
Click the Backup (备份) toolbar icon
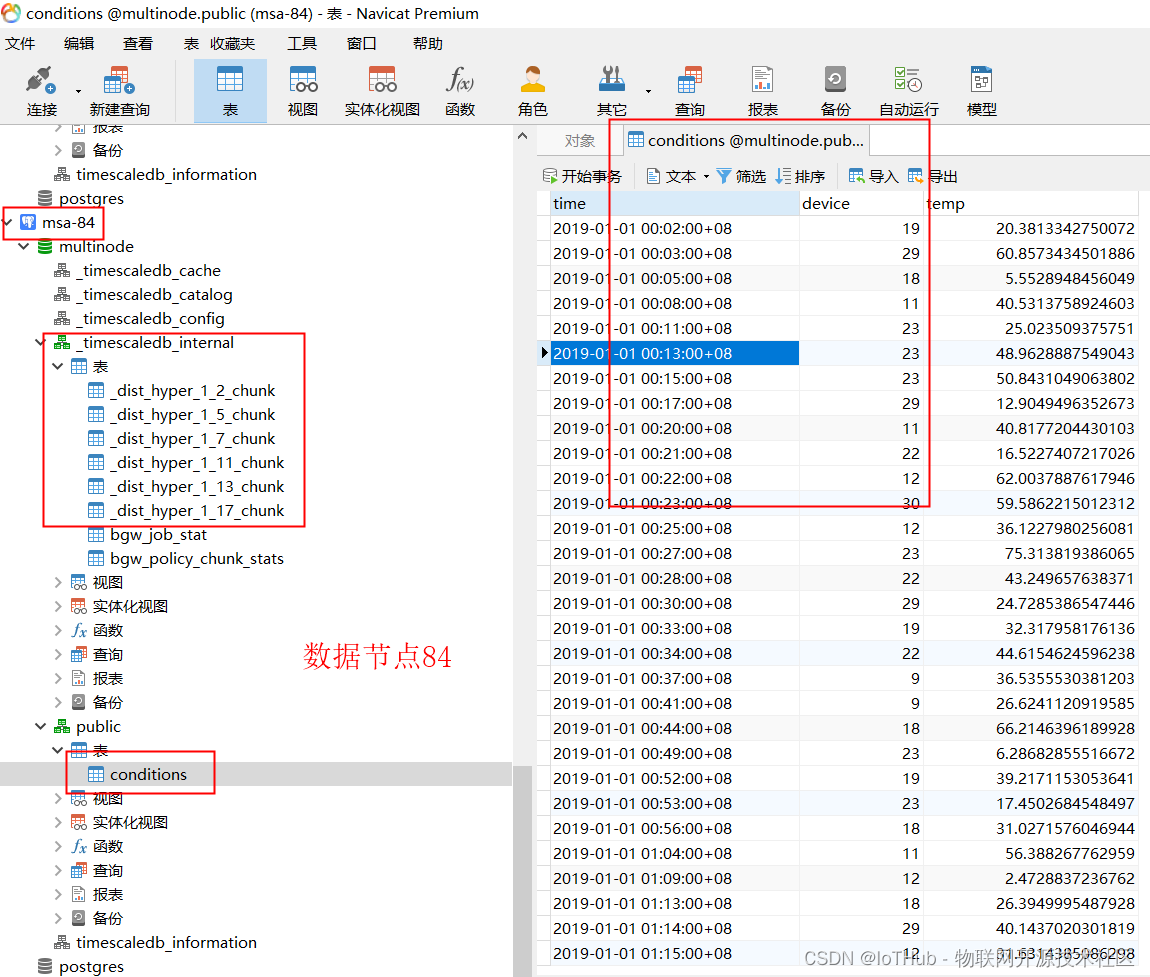click(835, 91)
